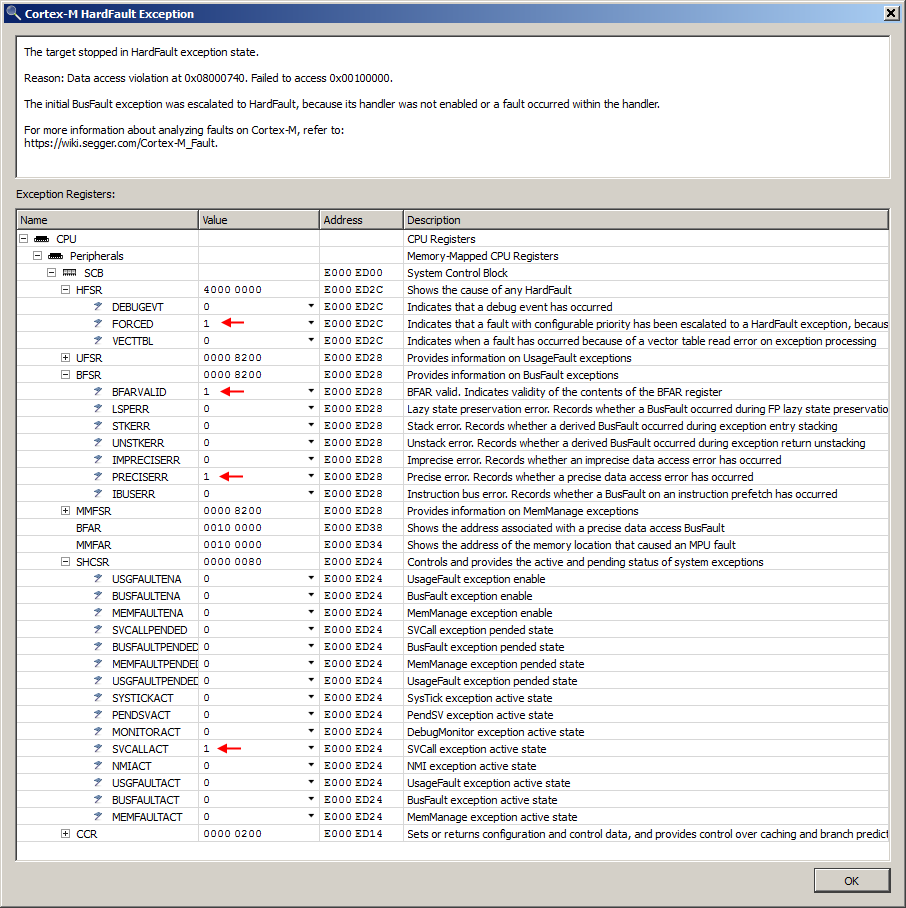906x908 pixels.
Task: Click the magnifier icon in the title bar
Action: tap(12, 13)
